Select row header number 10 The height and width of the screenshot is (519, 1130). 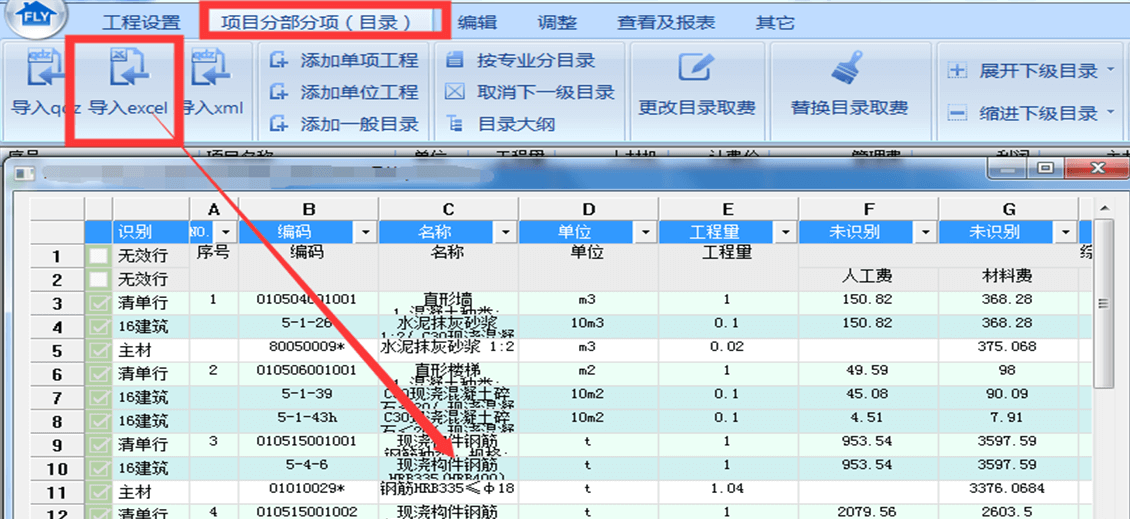[x=56, y=469]
